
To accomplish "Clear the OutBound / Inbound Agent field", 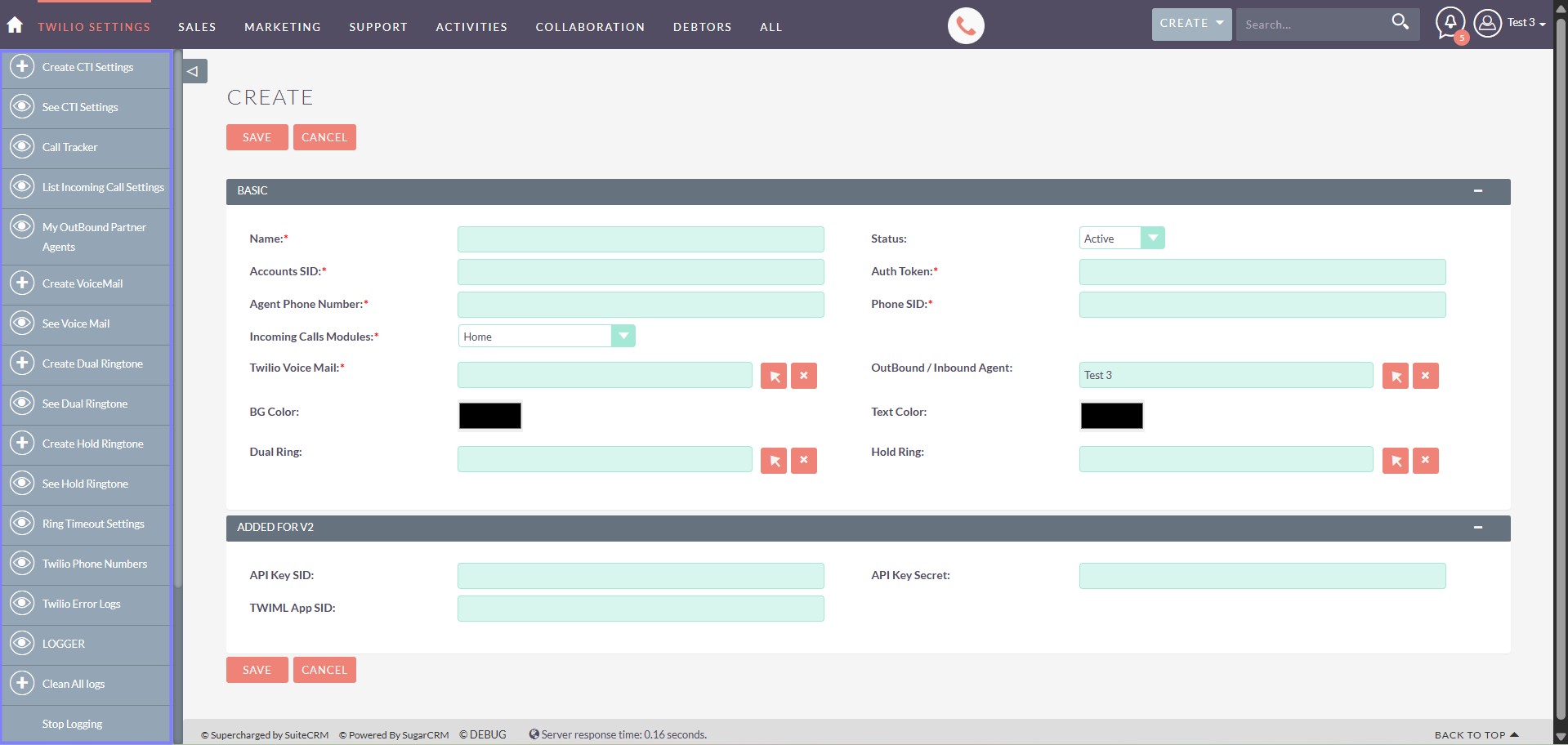I will pos(1425,376).
